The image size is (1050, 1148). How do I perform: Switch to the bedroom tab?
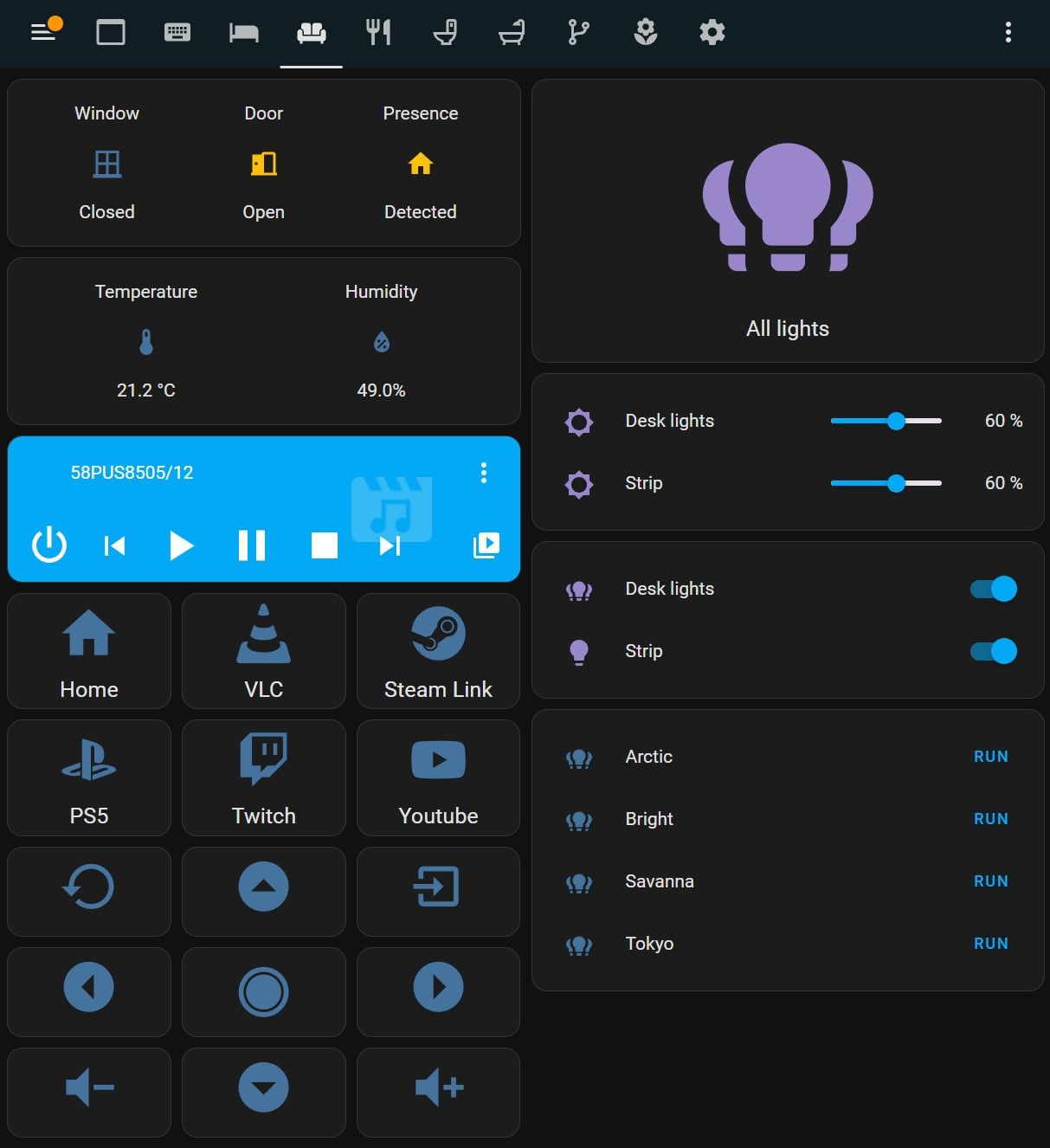pos(244,33)
